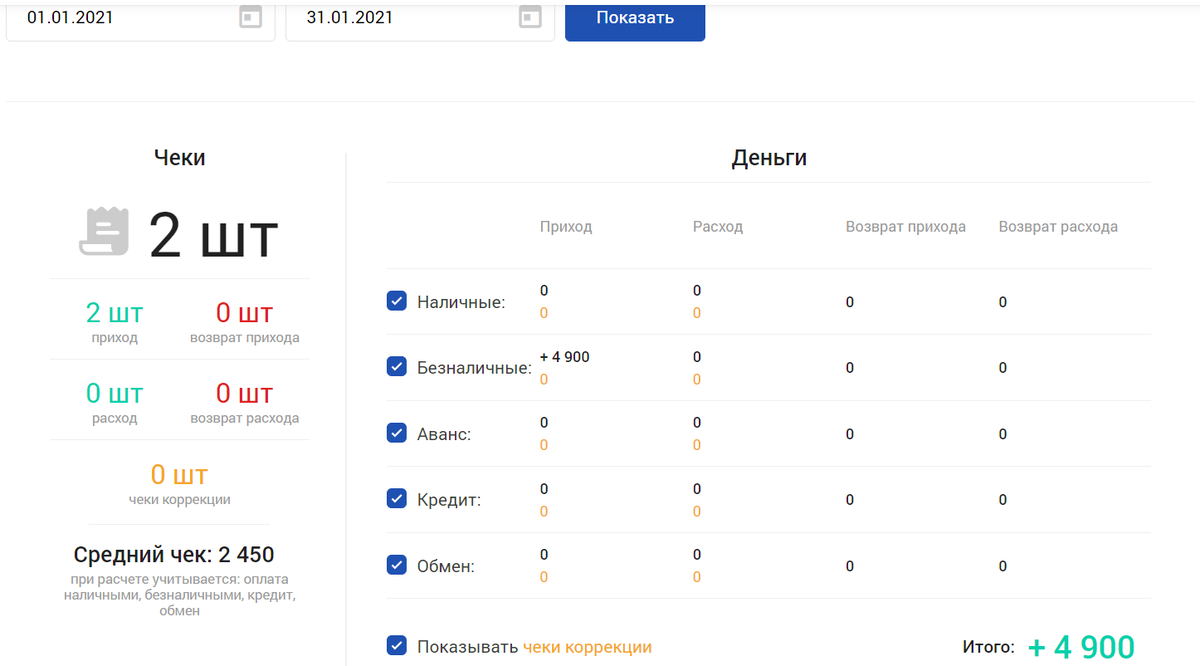Click the Наличные label
1200x666 pixels.
(x=461, y=302)
